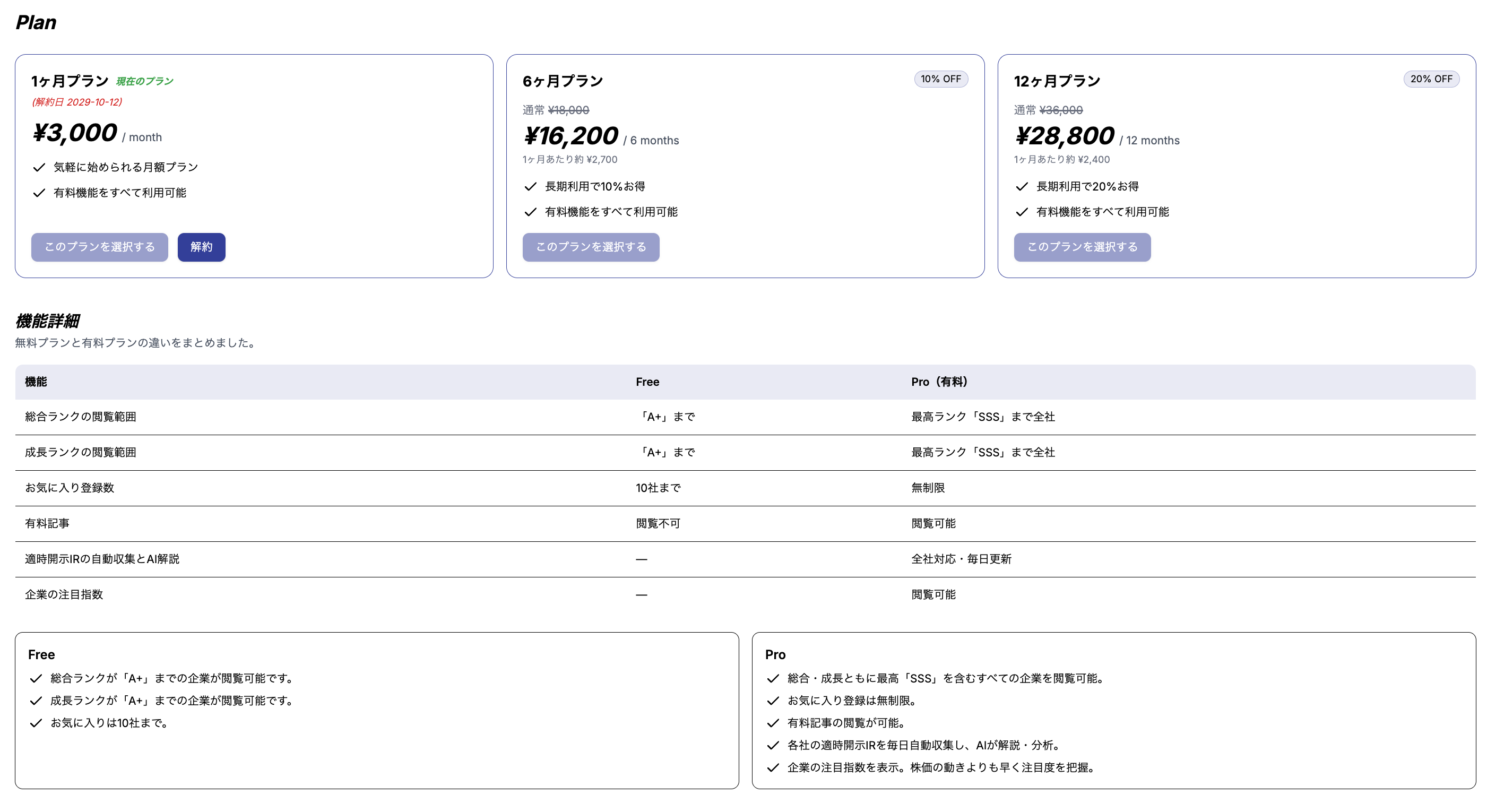Click checkmark beside 気軽に始められる月額プラン
This screenshot has height=812, width=1487.
(39, 167)
